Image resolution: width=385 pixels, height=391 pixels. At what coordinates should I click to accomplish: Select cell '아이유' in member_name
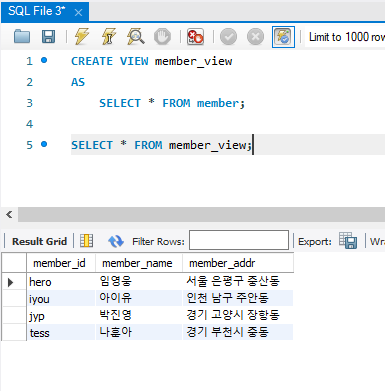point(139,298)
